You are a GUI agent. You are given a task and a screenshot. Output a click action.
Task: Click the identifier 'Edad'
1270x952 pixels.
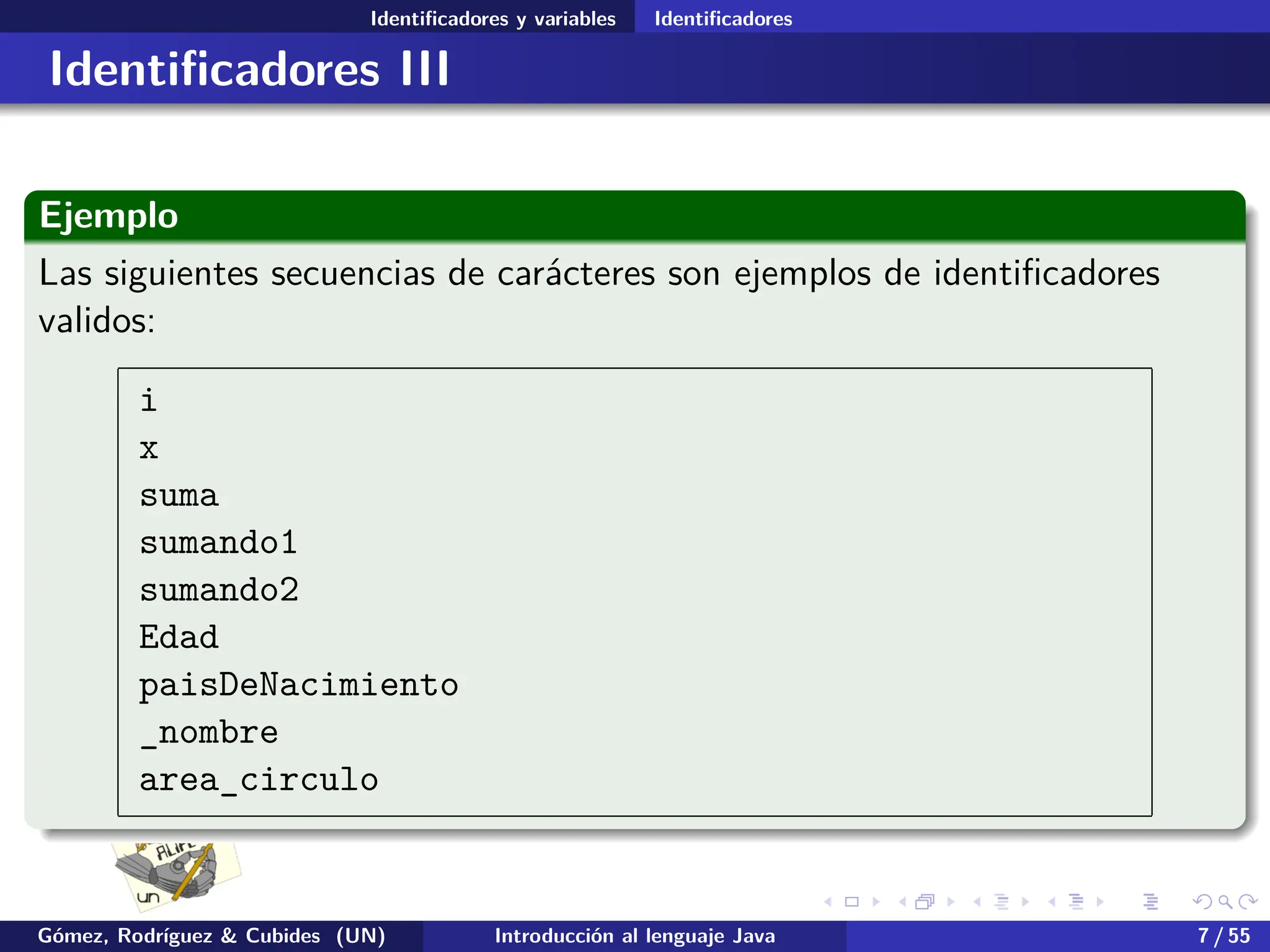click(179, 637)
